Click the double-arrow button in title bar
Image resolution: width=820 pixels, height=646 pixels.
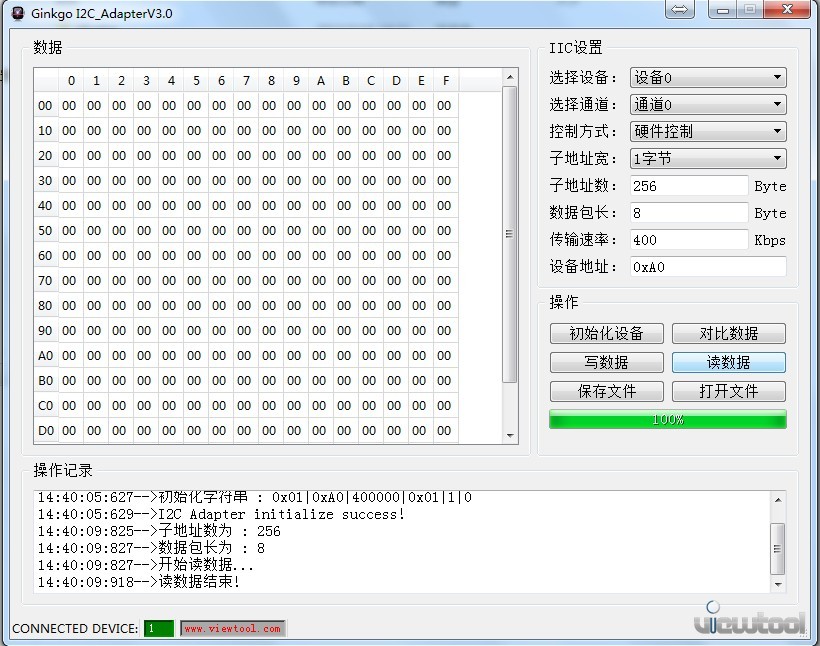(679, 9)
